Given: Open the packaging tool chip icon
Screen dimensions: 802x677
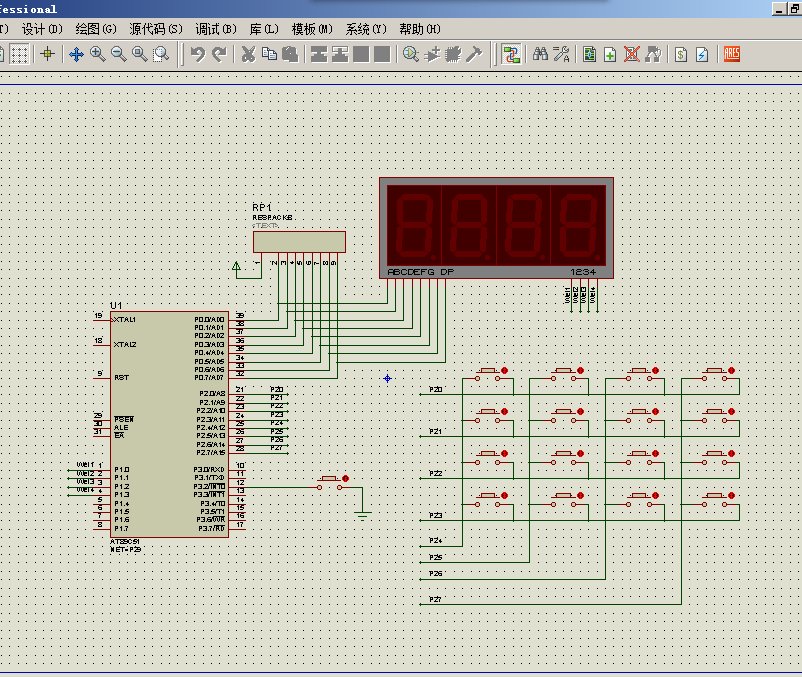Looking at the screenshot, I should pyautogui.click(x=453, y=54).
